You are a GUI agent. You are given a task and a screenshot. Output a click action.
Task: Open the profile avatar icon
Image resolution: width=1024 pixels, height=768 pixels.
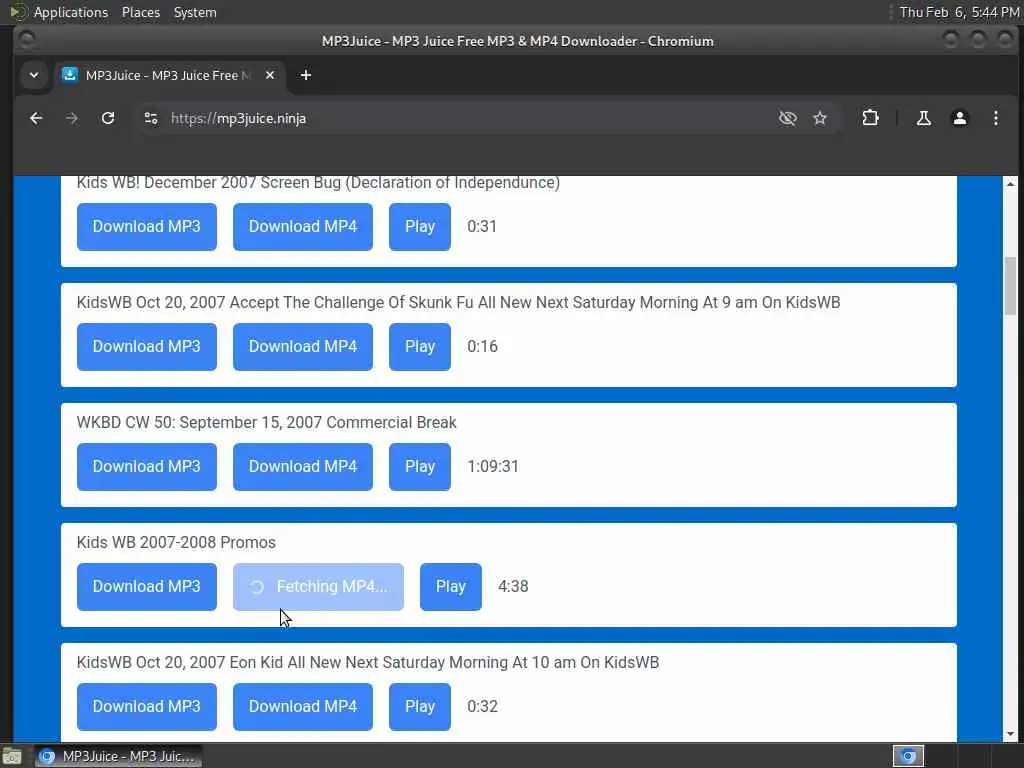coord(959,118)
